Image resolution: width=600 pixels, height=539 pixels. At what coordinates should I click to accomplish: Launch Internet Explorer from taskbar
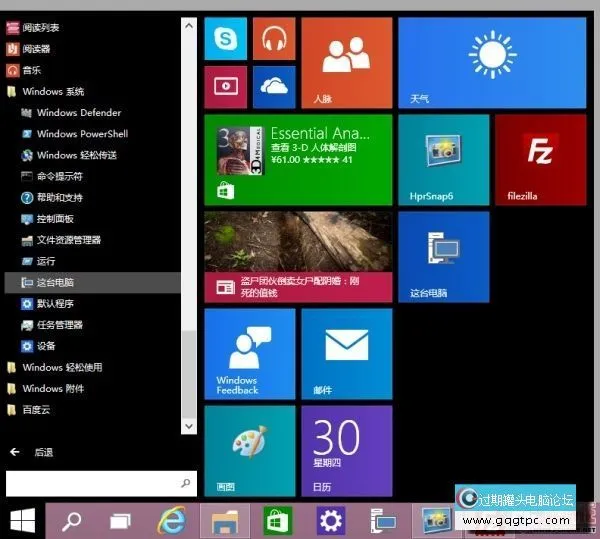171,520
